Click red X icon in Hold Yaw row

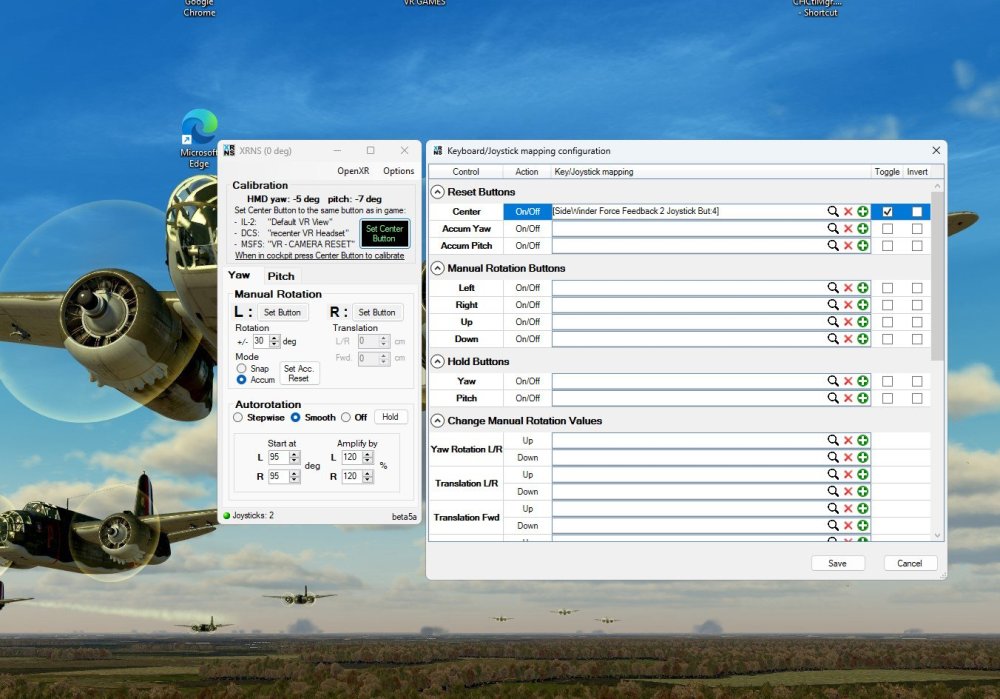(x=848, y=381)
